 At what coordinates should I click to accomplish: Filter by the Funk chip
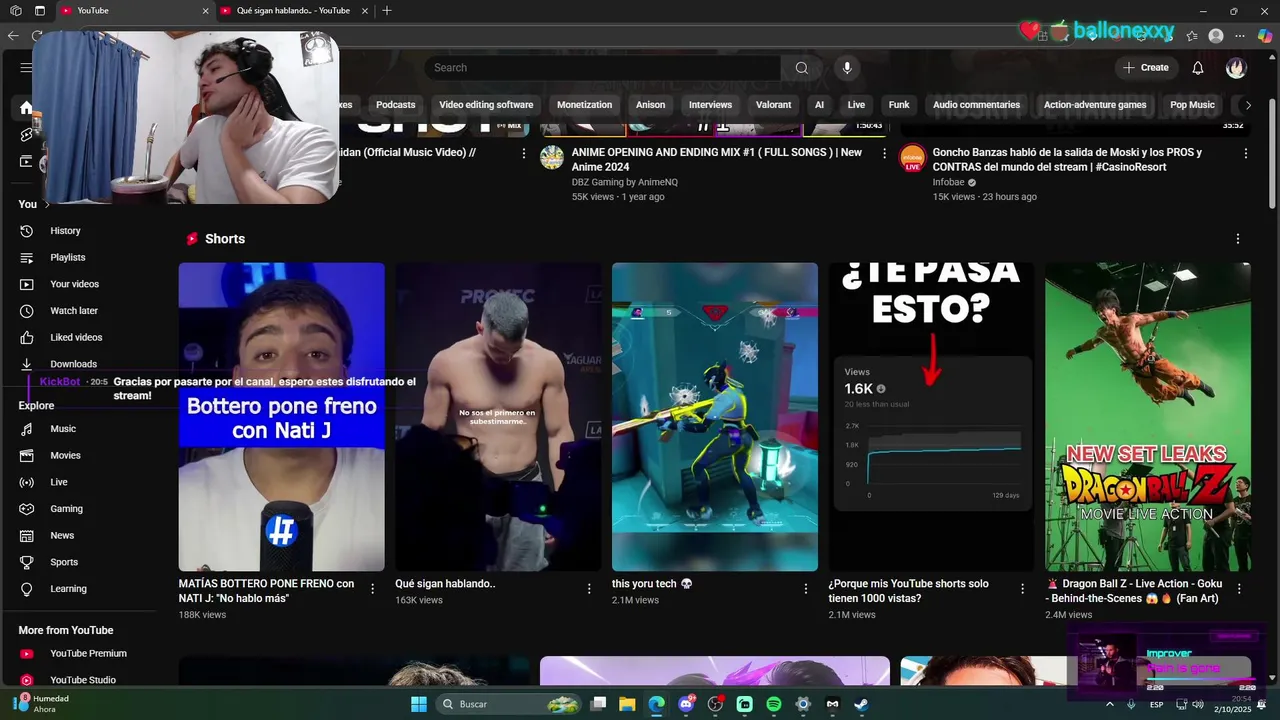point(899,105)
